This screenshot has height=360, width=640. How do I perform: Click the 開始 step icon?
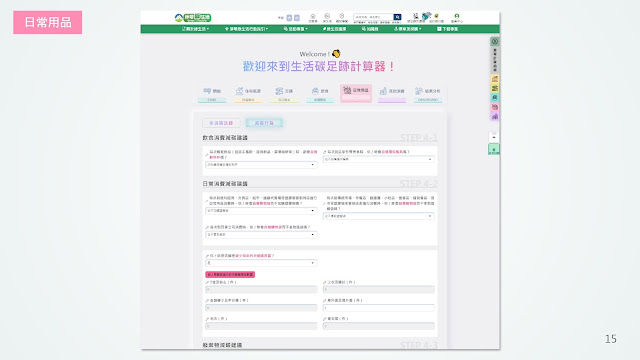[207, 91]
